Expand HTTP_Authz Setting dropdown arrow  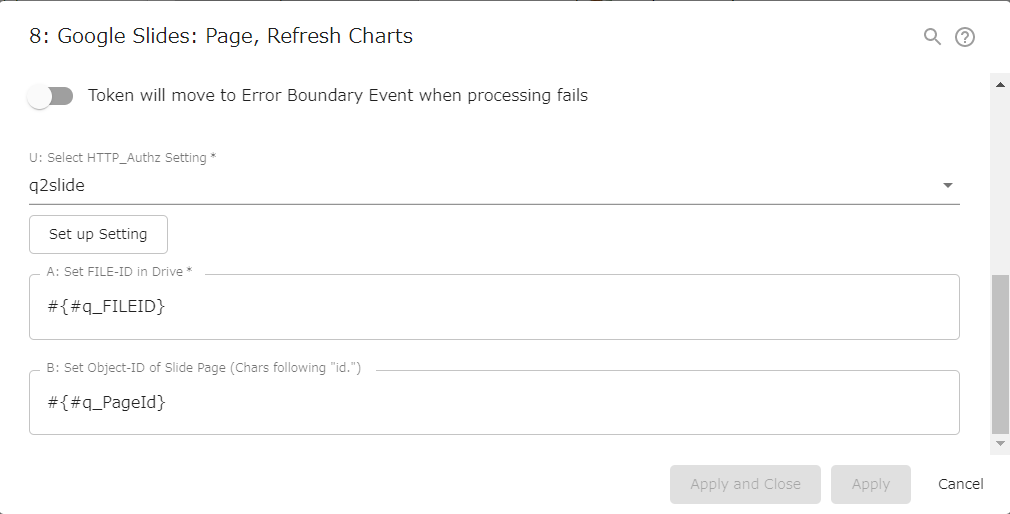[947, 186]
